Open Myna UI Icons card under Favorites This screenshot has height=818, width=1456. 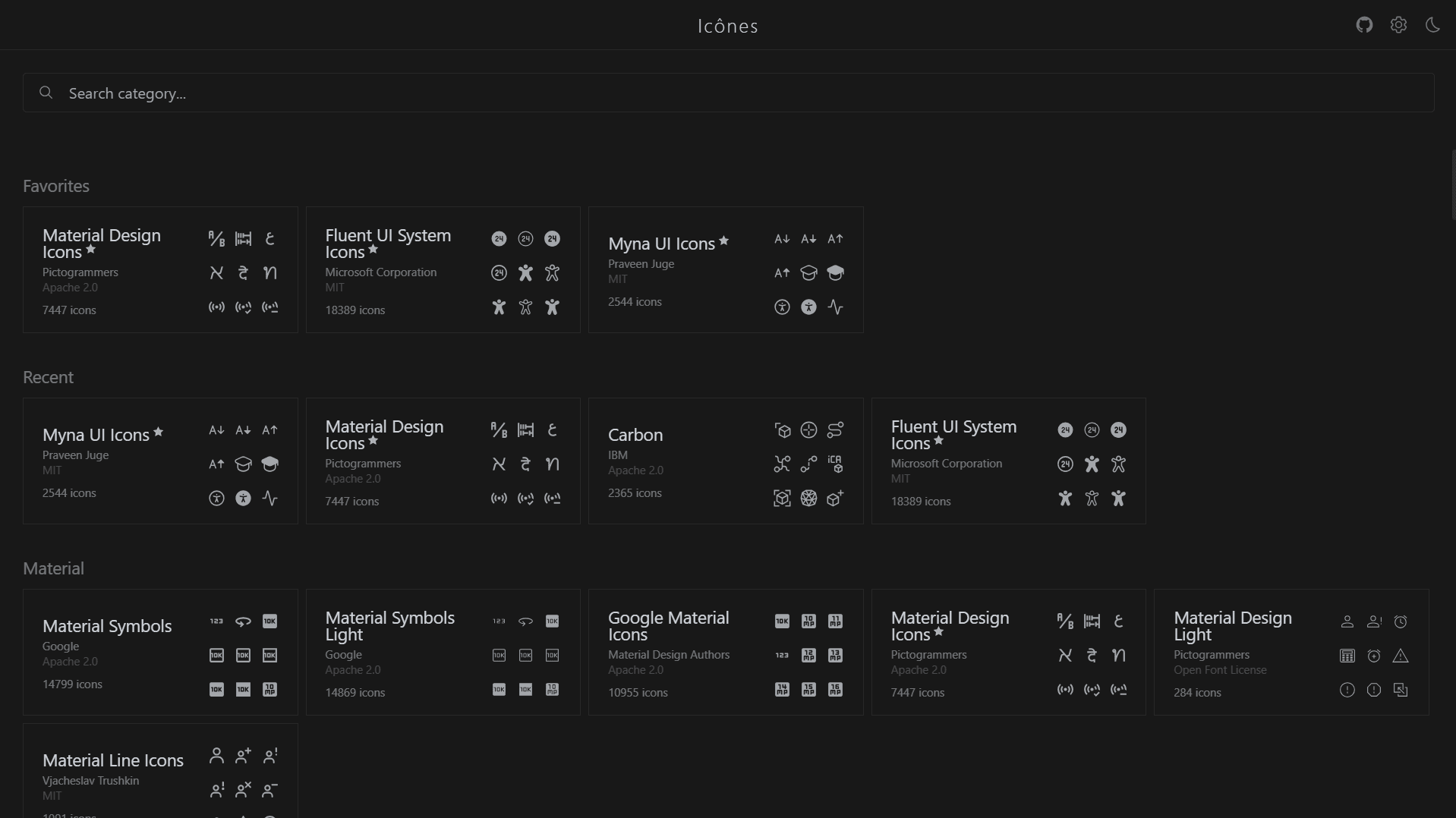pyautogui.click(x=726, y=269)
